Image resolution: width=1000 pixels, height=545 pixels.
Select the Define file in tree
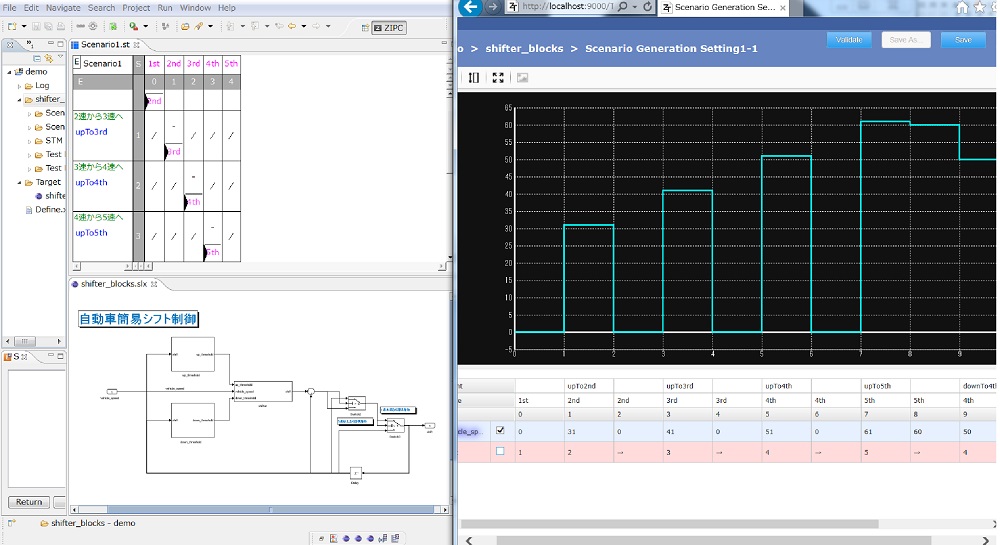48,210
